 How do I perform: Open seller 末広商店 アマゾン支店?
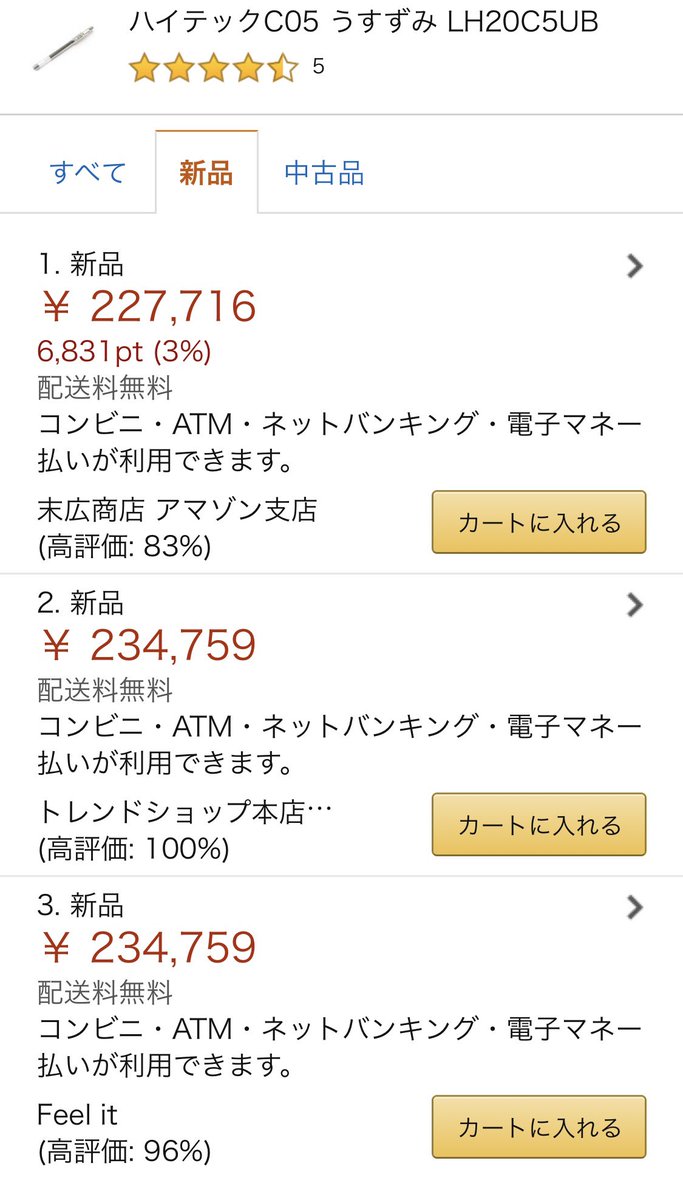177,510
